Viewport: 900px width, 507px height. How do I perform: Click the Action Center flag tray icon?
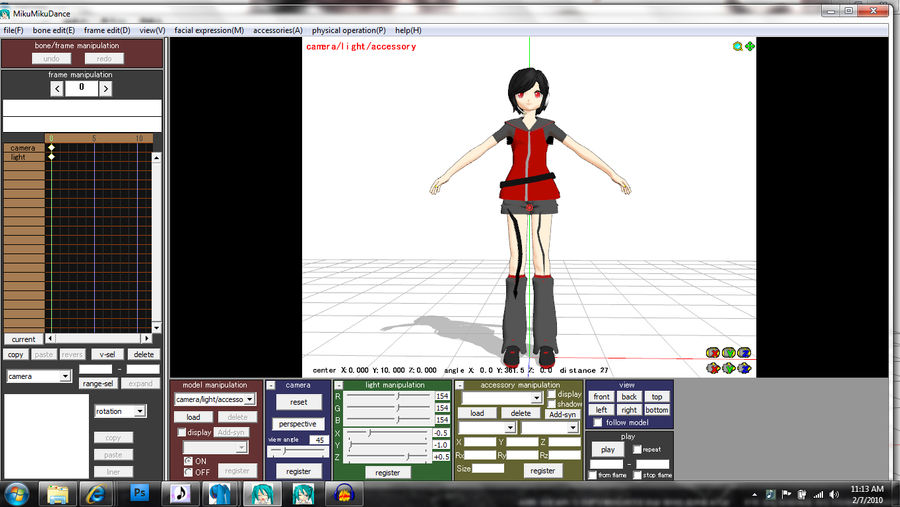(786, 494)
